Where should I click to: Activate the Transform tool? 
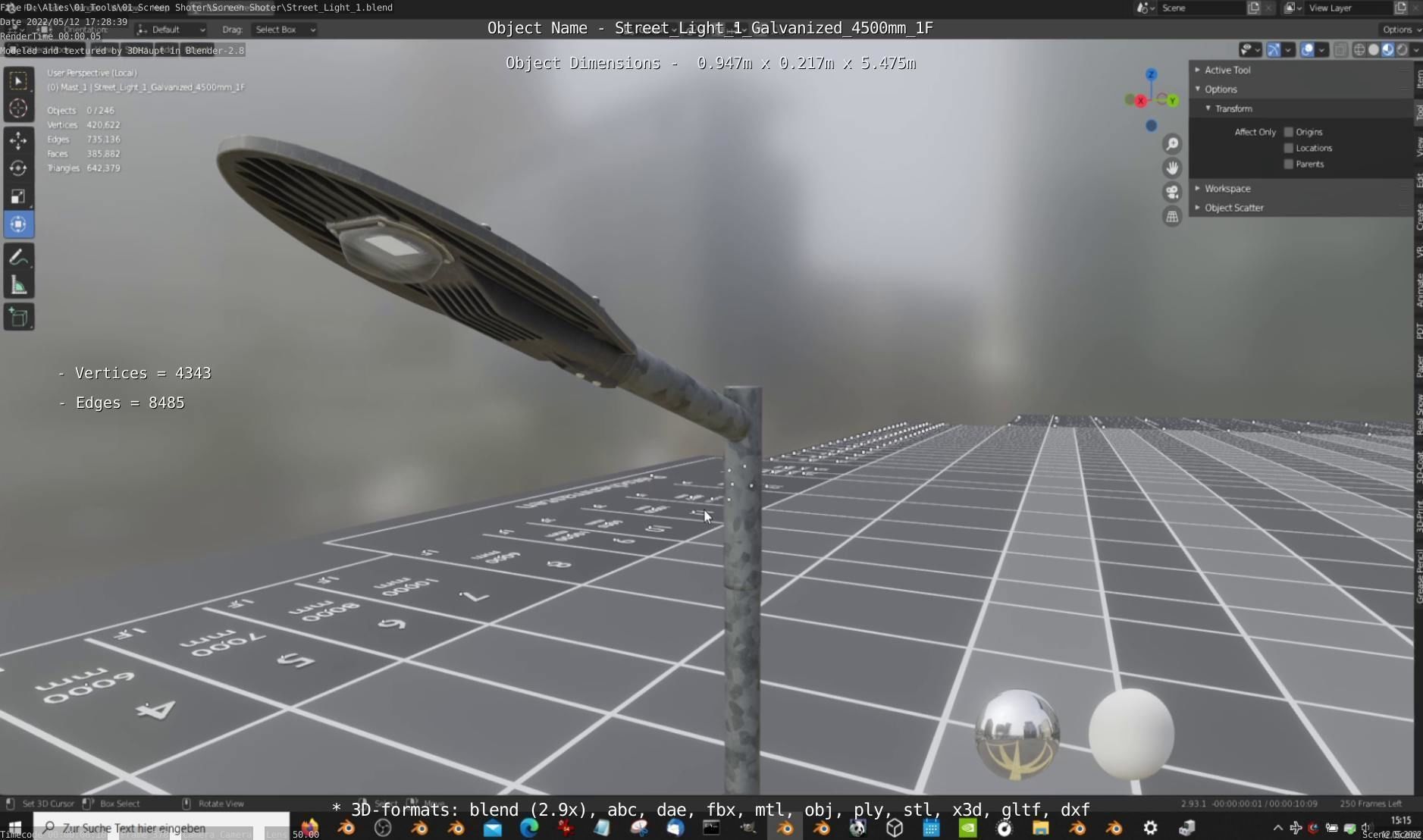click(x=19, y=224)
